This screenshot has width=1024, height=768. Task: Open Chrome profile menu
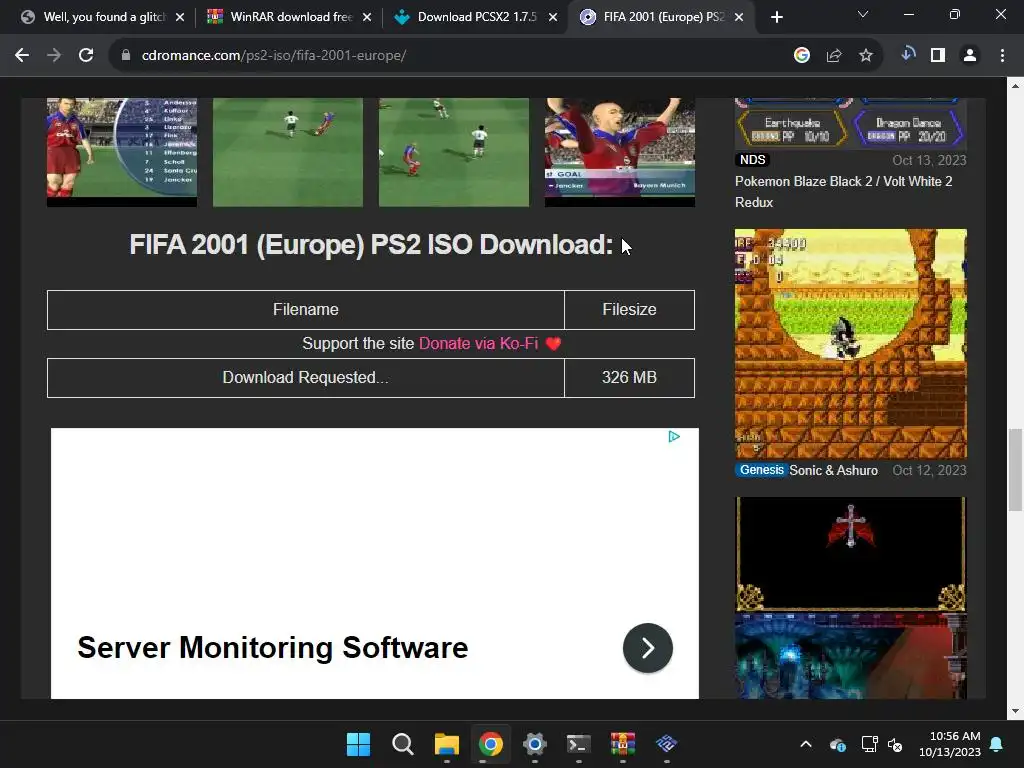point(970,56)
